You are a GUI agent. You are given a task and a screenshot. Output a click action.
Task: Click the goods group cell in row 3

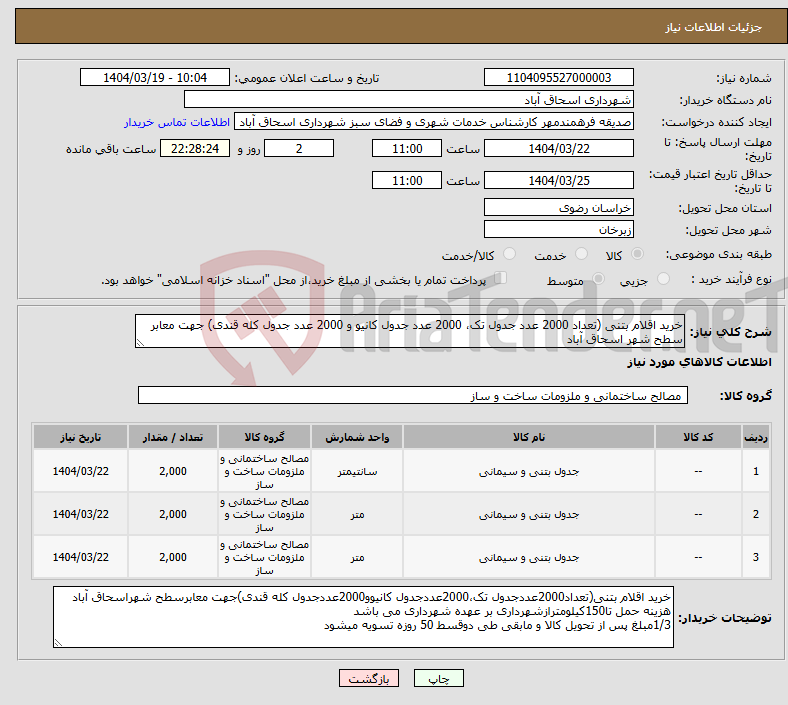pos(264,557)
